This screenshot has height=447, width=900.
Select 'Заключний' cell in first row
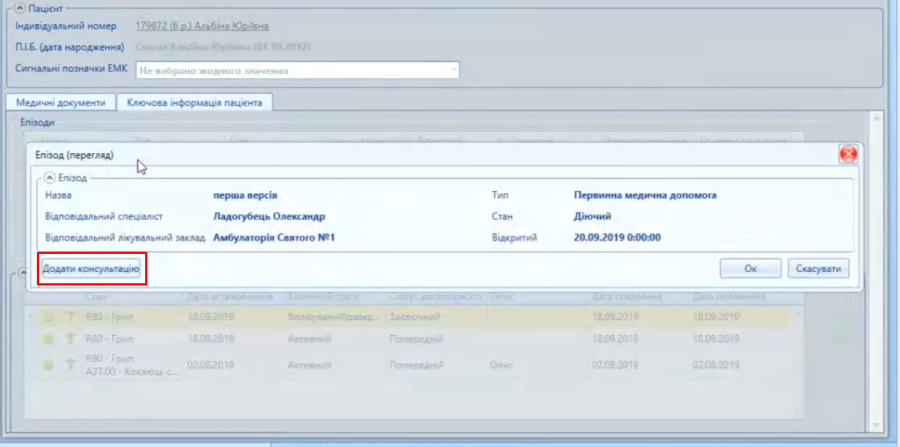(x=414, y=317)
